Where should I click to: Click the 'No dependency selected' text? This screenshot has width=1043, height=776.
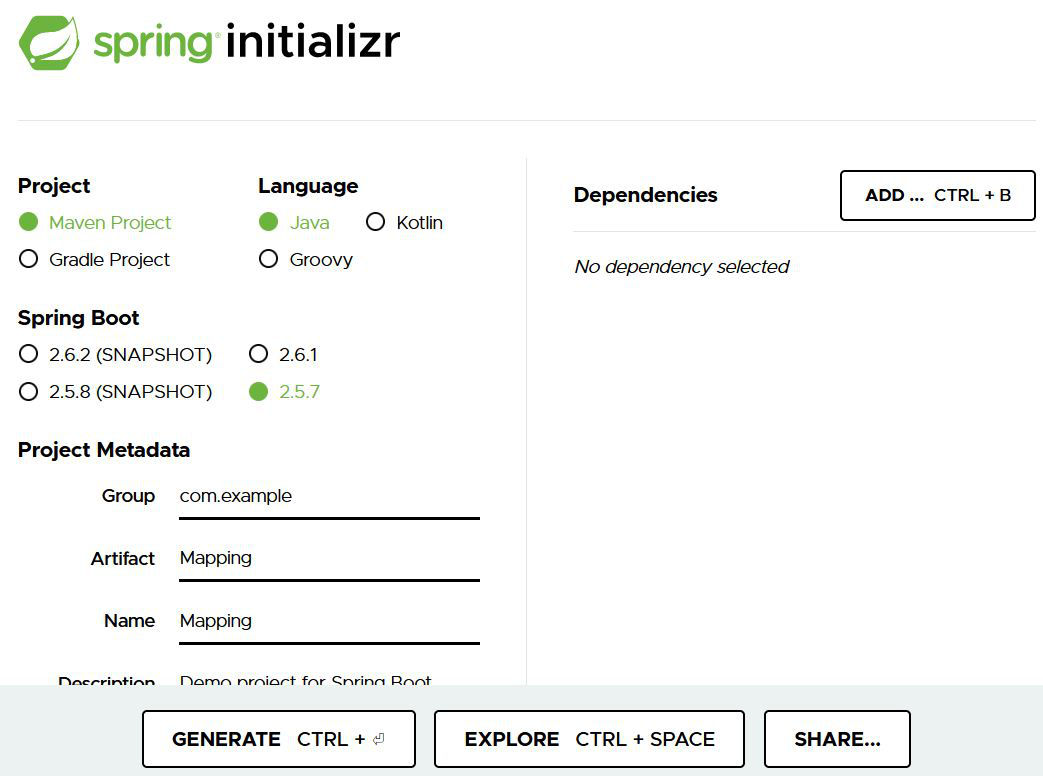(682, 267)
